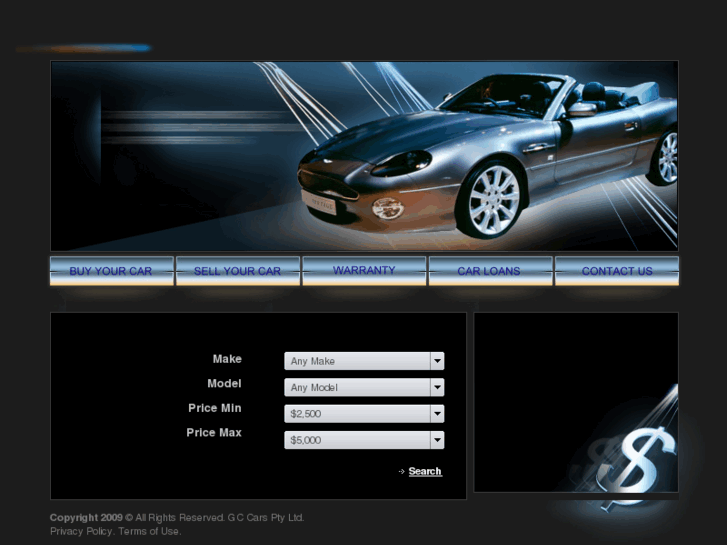This screenshot has width=727, height=545.
Task: Open the Buy Your Car page
Action: click(111, 271)
